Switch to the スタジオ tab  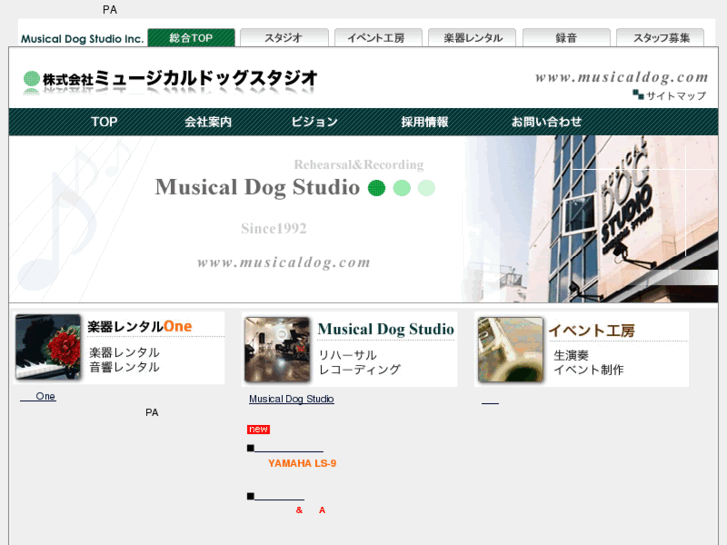click(284, 38)
